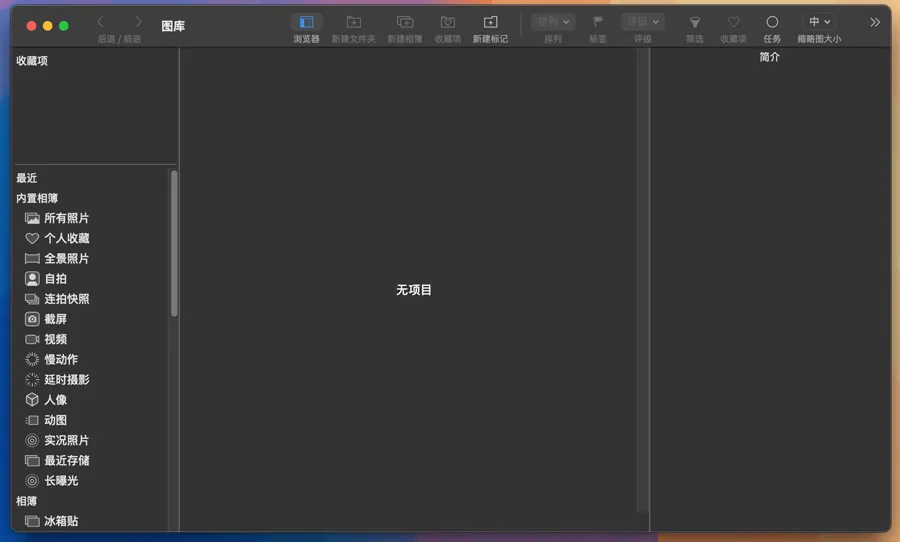Expand the toolbar overflow chevrons
This screenshot has width=900, height=542.
875,22
